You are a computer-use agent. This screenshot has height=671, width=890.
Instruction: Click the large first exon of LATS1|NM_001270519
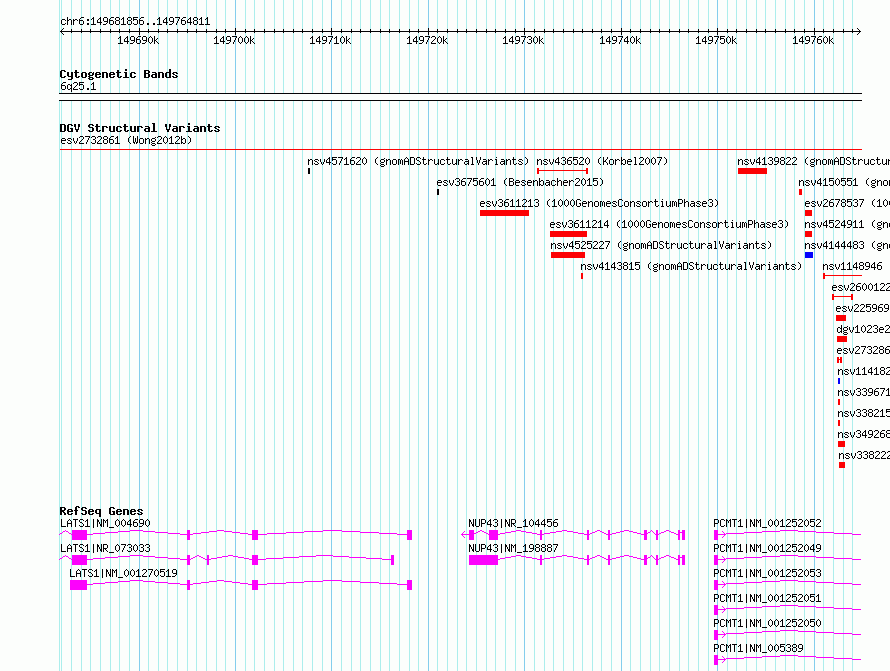point(78,585)
